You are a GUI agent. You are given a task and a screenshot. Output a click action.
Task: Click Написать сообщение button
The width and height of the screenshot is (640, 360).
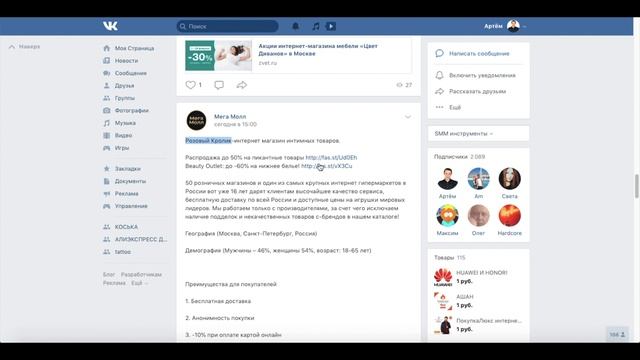[x=478, y=53]
